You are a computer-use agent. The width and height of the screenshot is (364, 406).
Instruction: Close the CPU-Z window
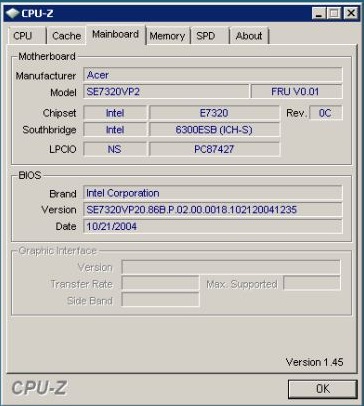coord(351,14)
